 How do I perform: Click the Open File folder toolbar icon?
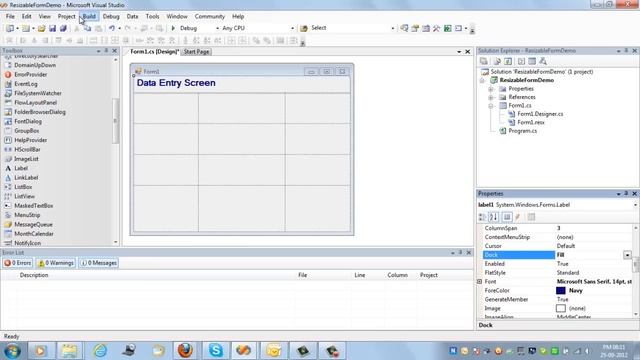point(42,29)
